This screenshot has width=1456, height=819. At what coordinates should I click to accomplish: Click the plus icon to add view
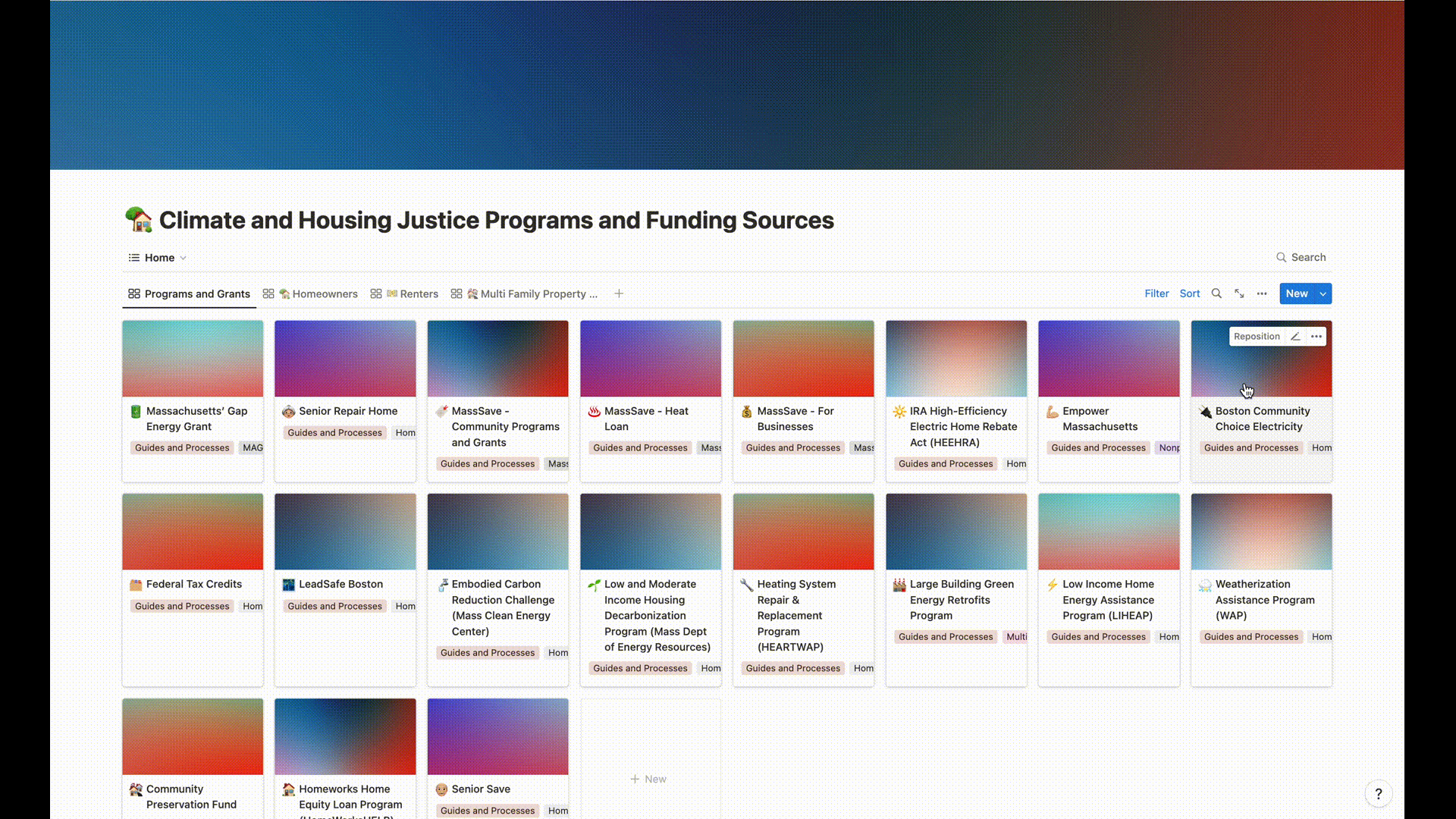pyautogui.click(x=619, y=293)
